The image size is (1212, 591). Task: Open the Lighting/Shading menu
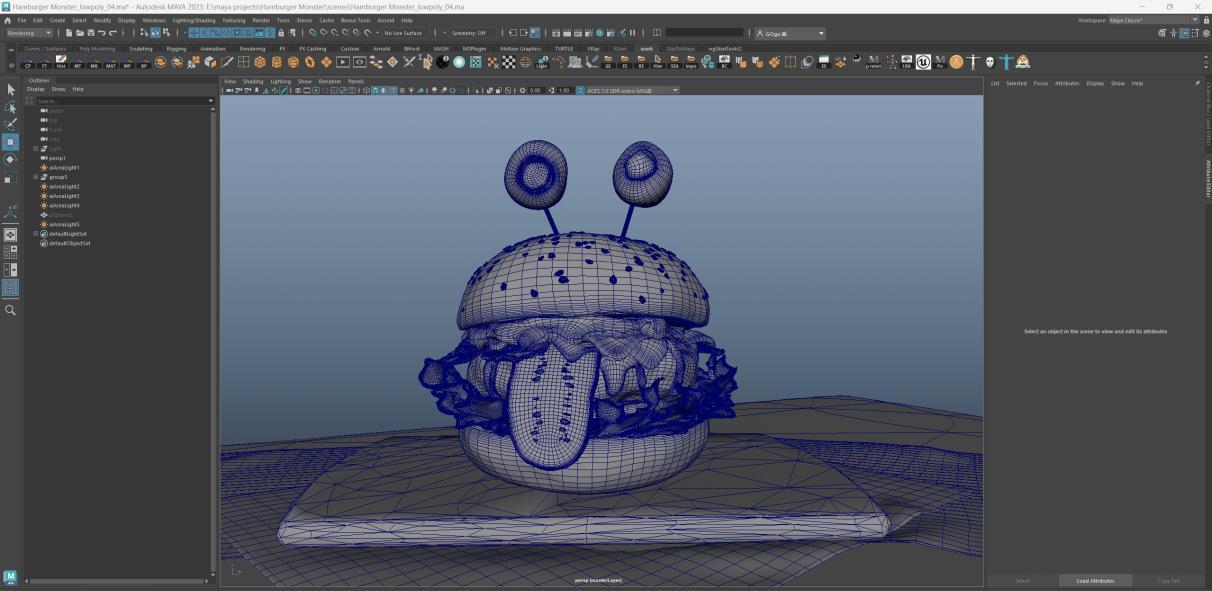[x=193, y=20]
